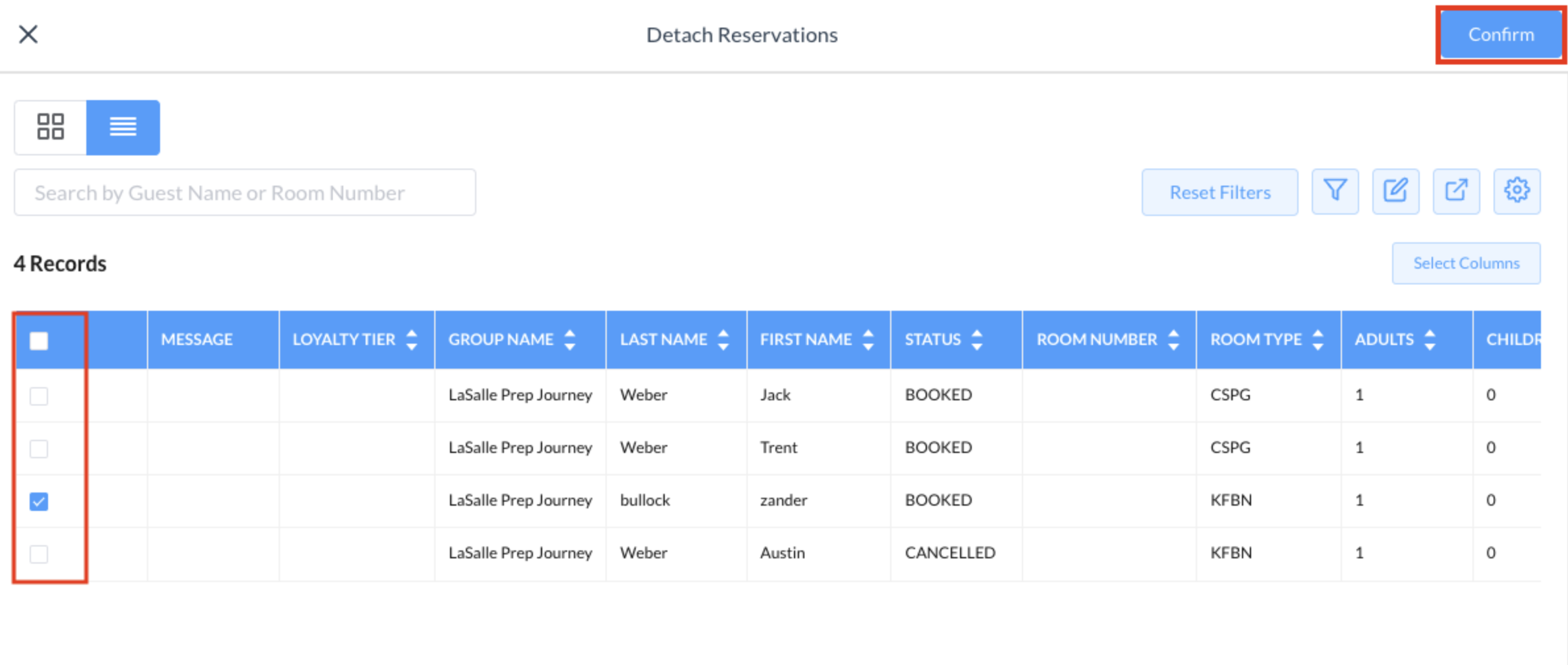Select the cancelled Austin Weber row

pyautogui.click(x=39, y=554)
